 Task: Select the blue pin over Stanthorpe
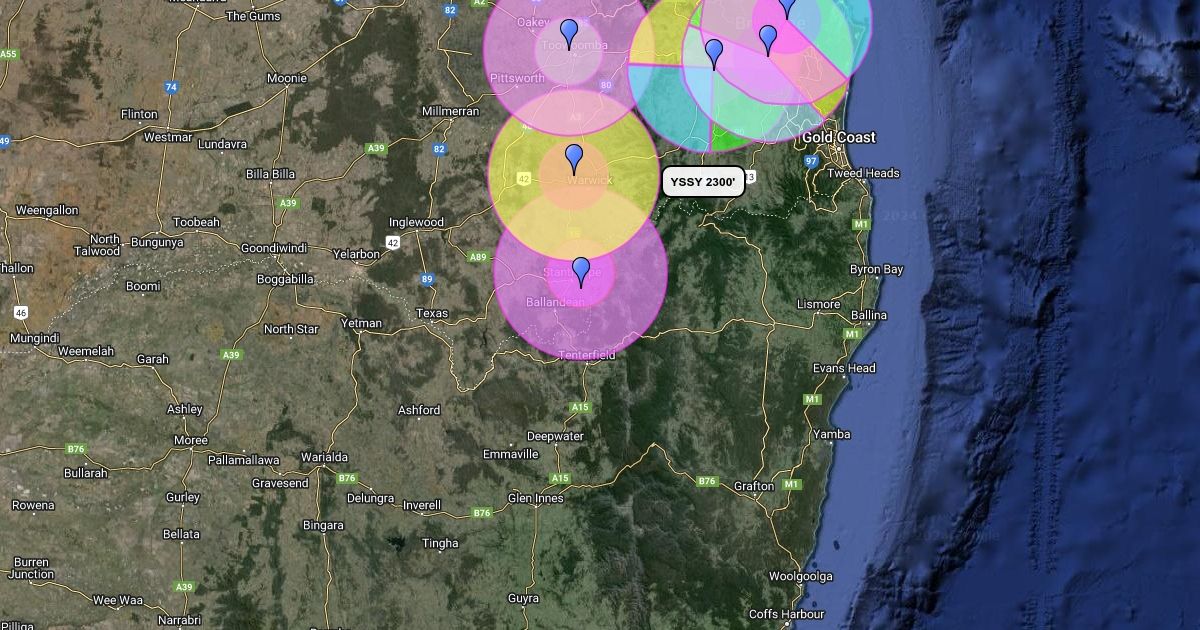point(581,272)
